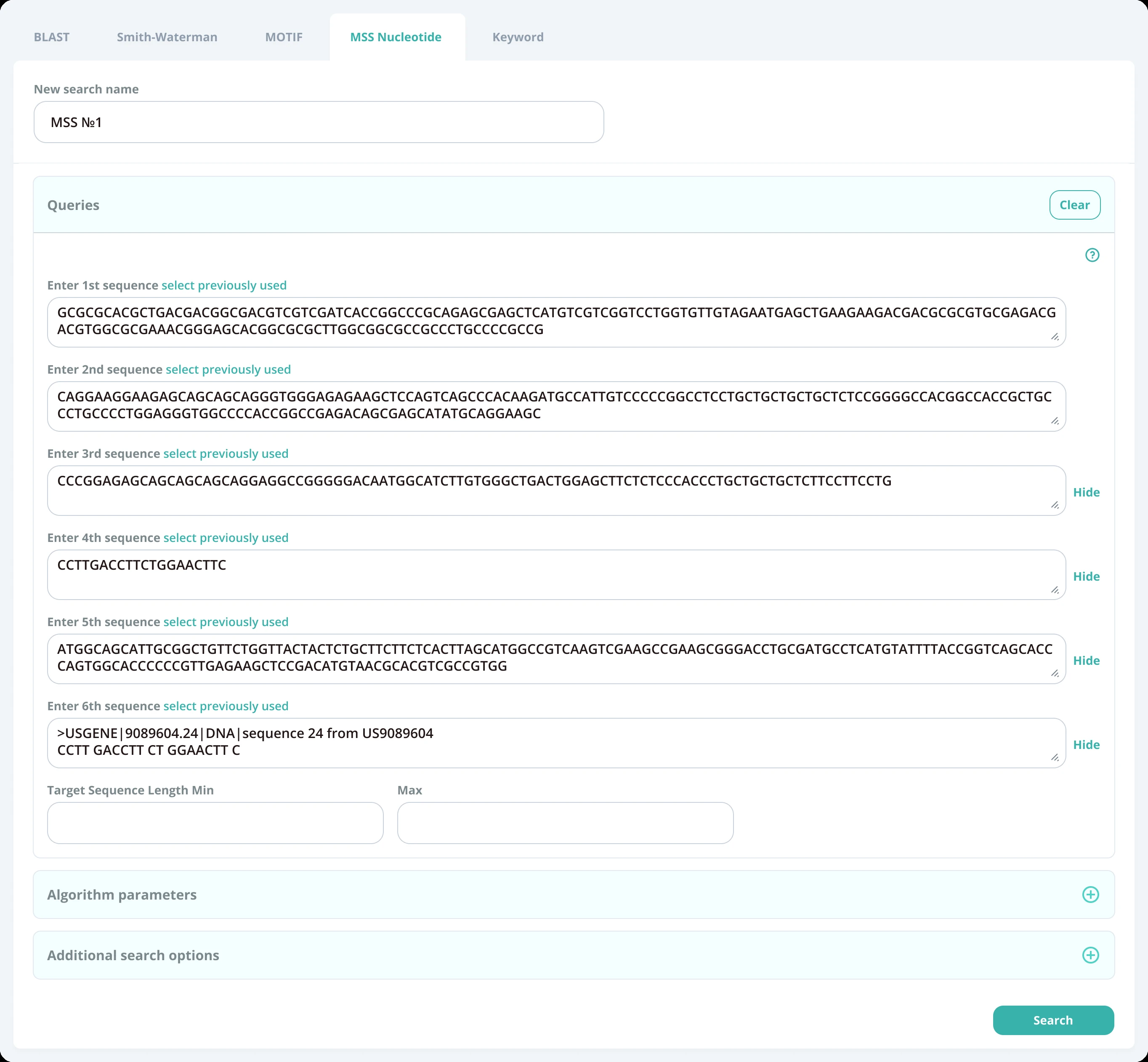
Task: Click the 3rd sequence resize handle
Action: click(x=1055, y=505)
